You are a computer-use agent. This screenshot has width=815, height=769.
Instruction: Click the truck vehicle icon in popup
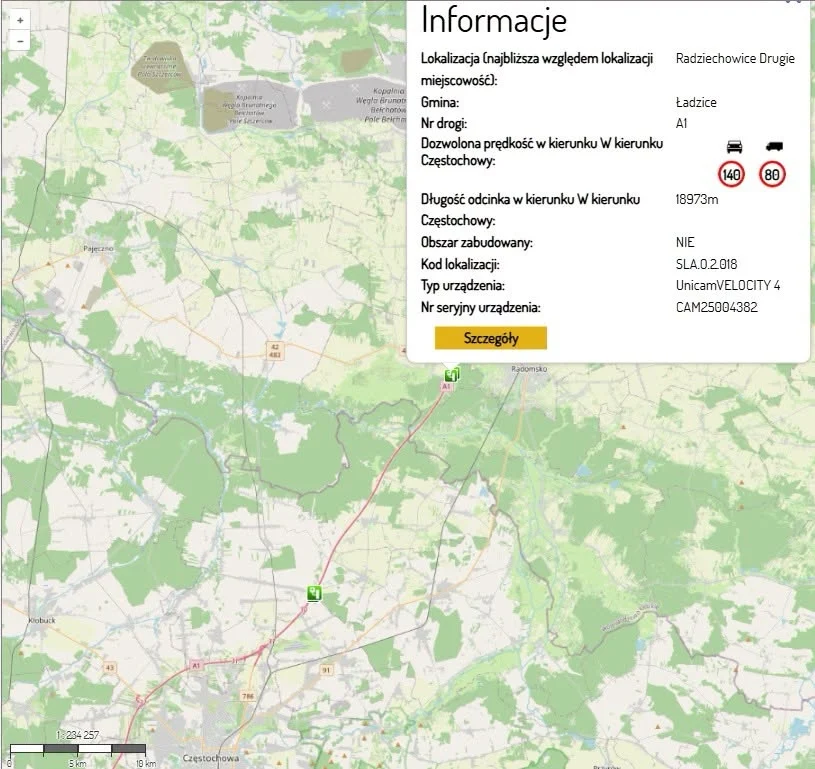(774, 147)
